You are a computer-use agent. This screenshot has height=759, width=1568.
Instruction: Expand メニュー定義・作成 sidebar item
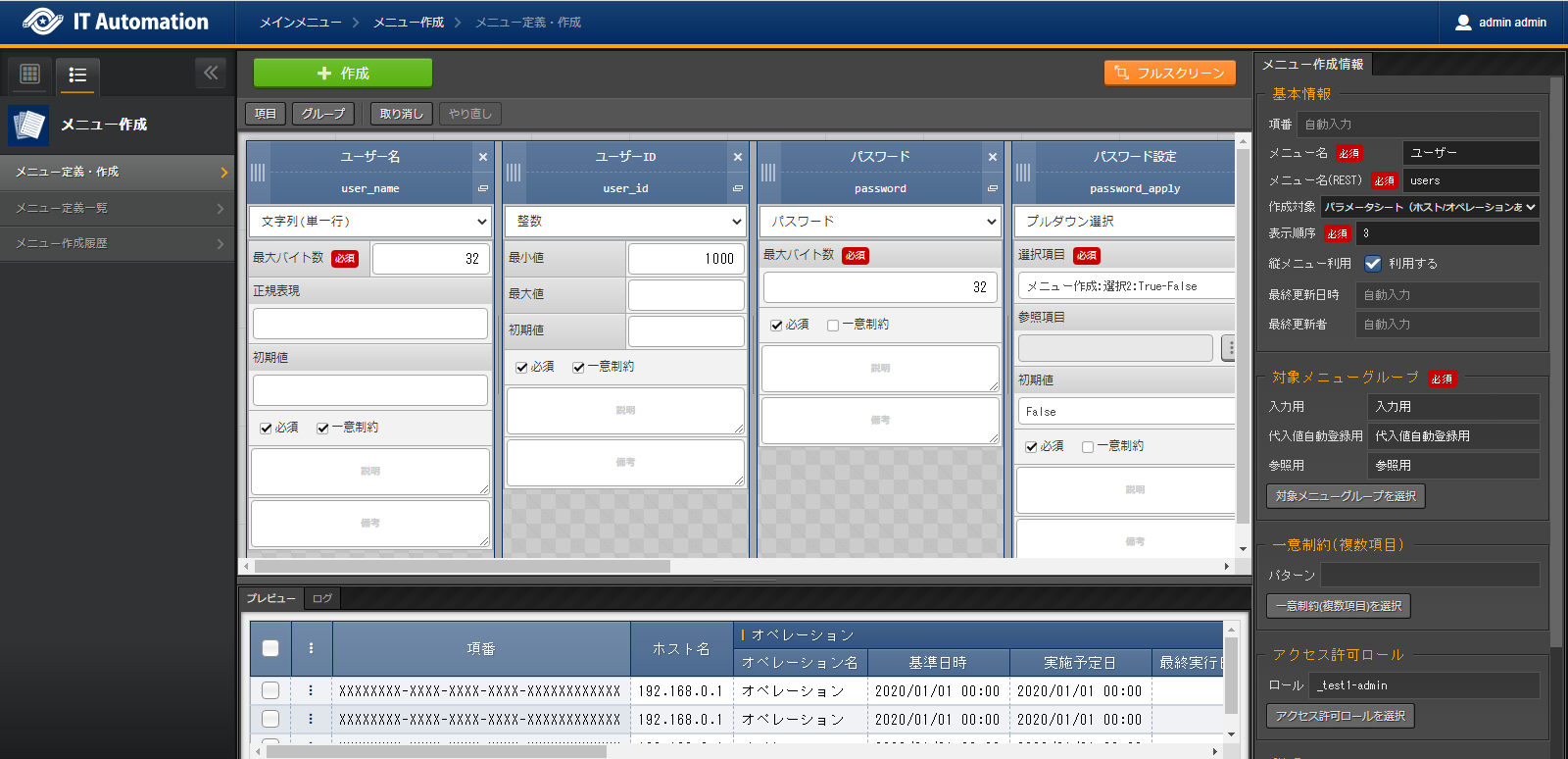[118, 172]
